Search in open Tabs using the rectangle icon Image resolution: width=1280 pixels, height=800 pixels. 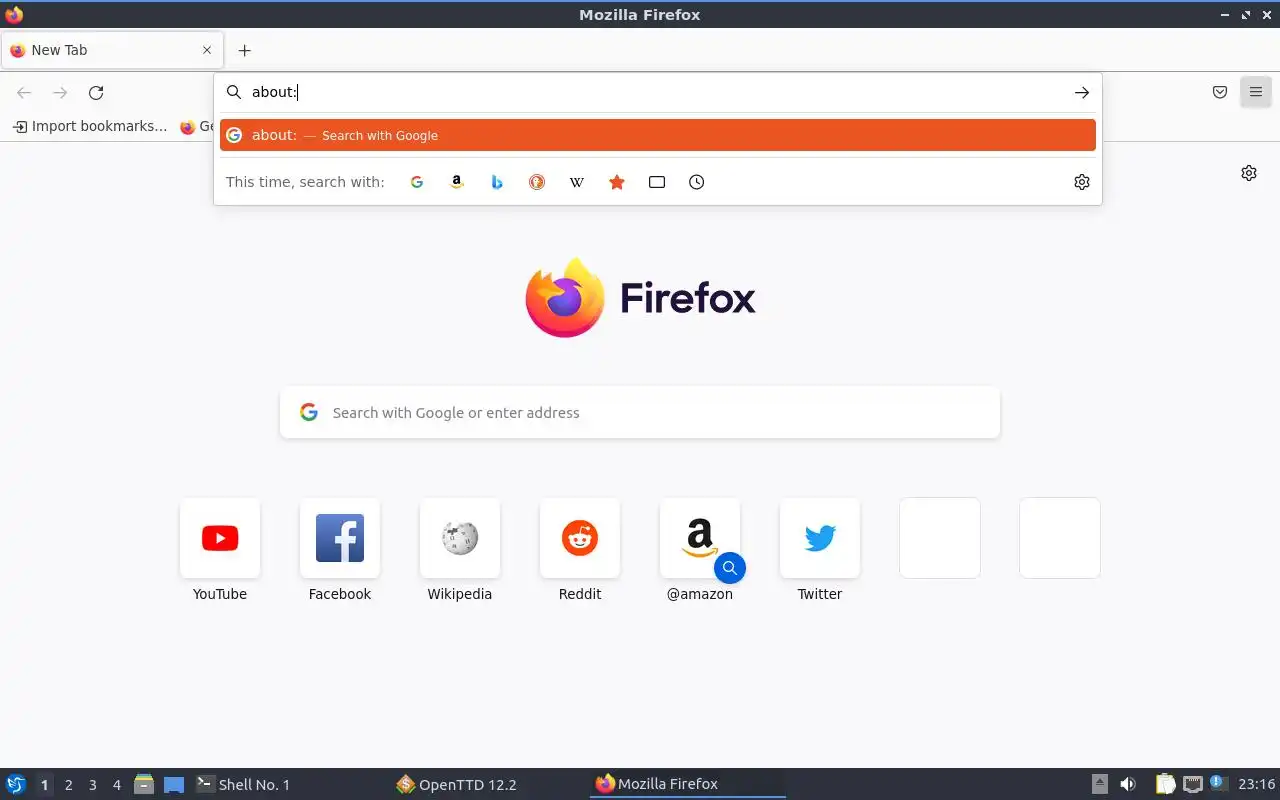[x=657, y=182]
